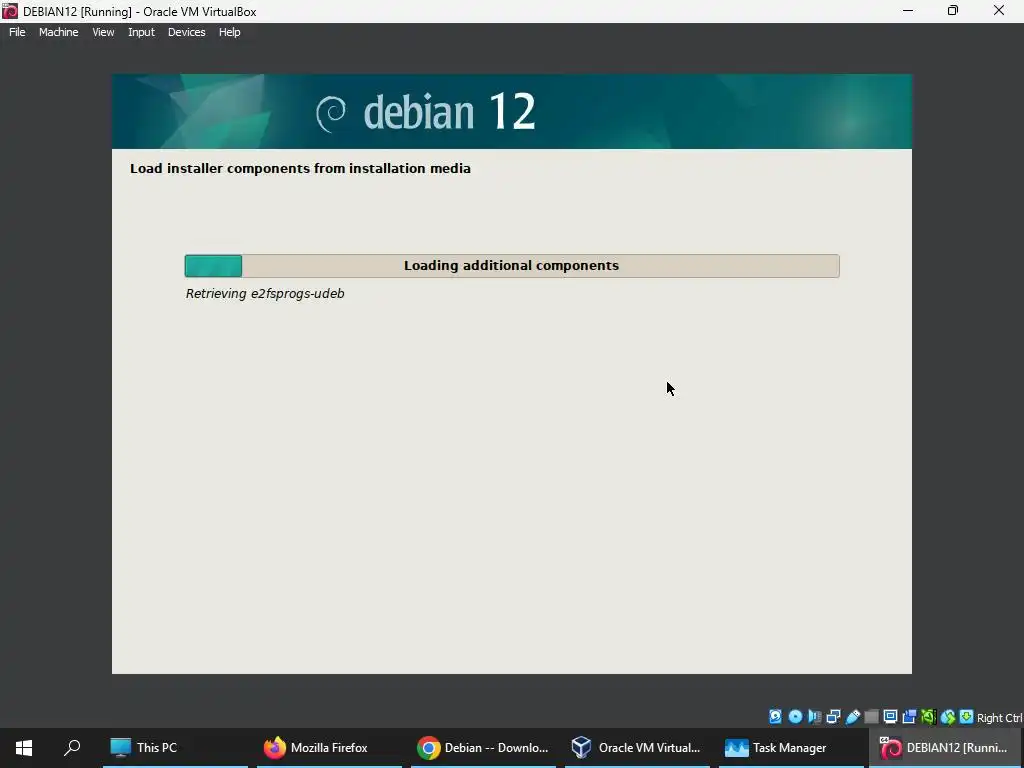
Task: Open the Input menu
Action: (141, 32)
